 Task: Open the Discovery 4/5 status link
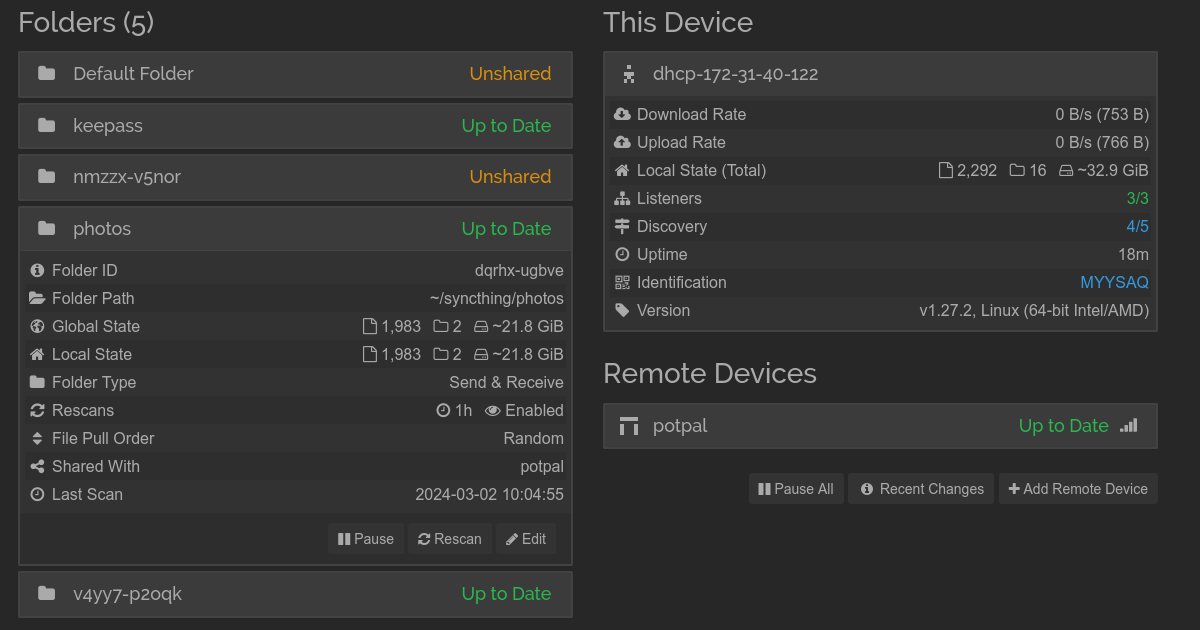tap(1137, 227)
